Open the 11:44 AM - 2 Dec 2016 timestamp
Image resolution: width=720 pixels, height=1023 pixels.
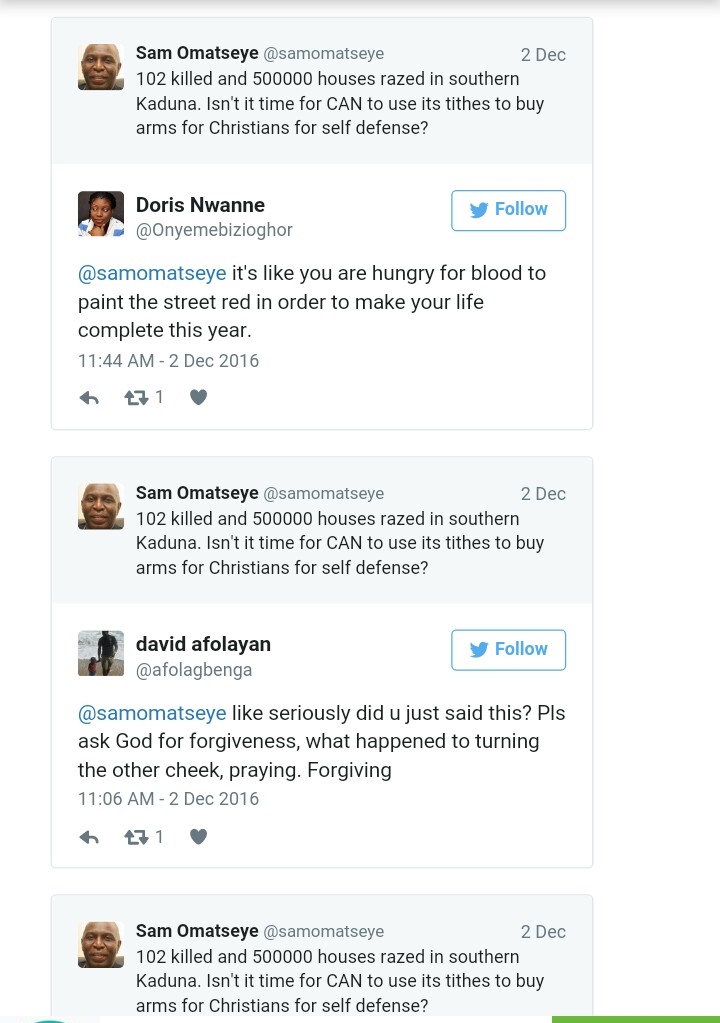[x=168, y=360]
